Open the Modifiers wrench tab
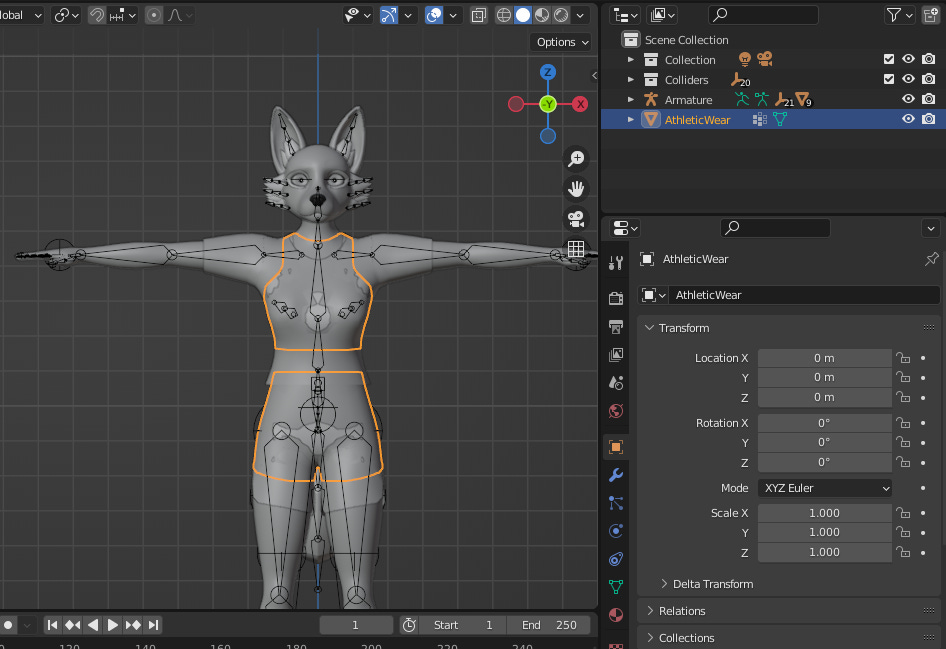 pos(616,475)
